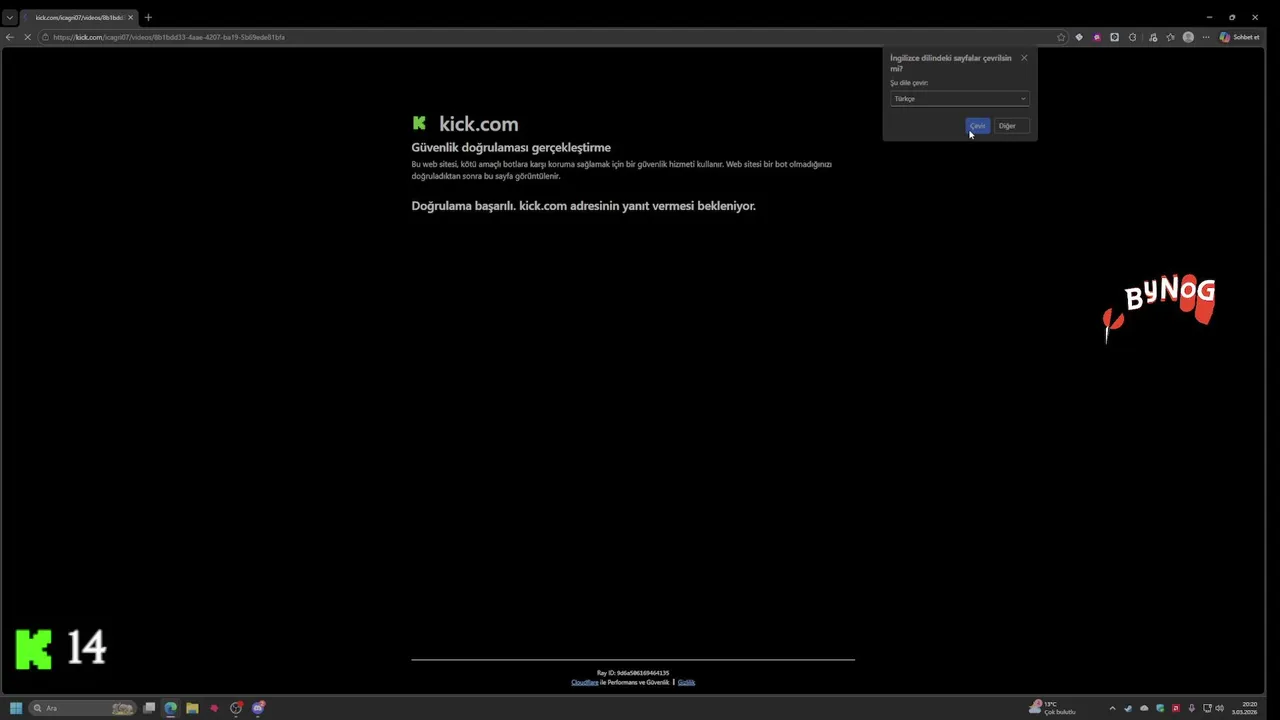Open File Explorer from the taskbar
This screenshot has width=1280, height=720.
coord(192,708)
